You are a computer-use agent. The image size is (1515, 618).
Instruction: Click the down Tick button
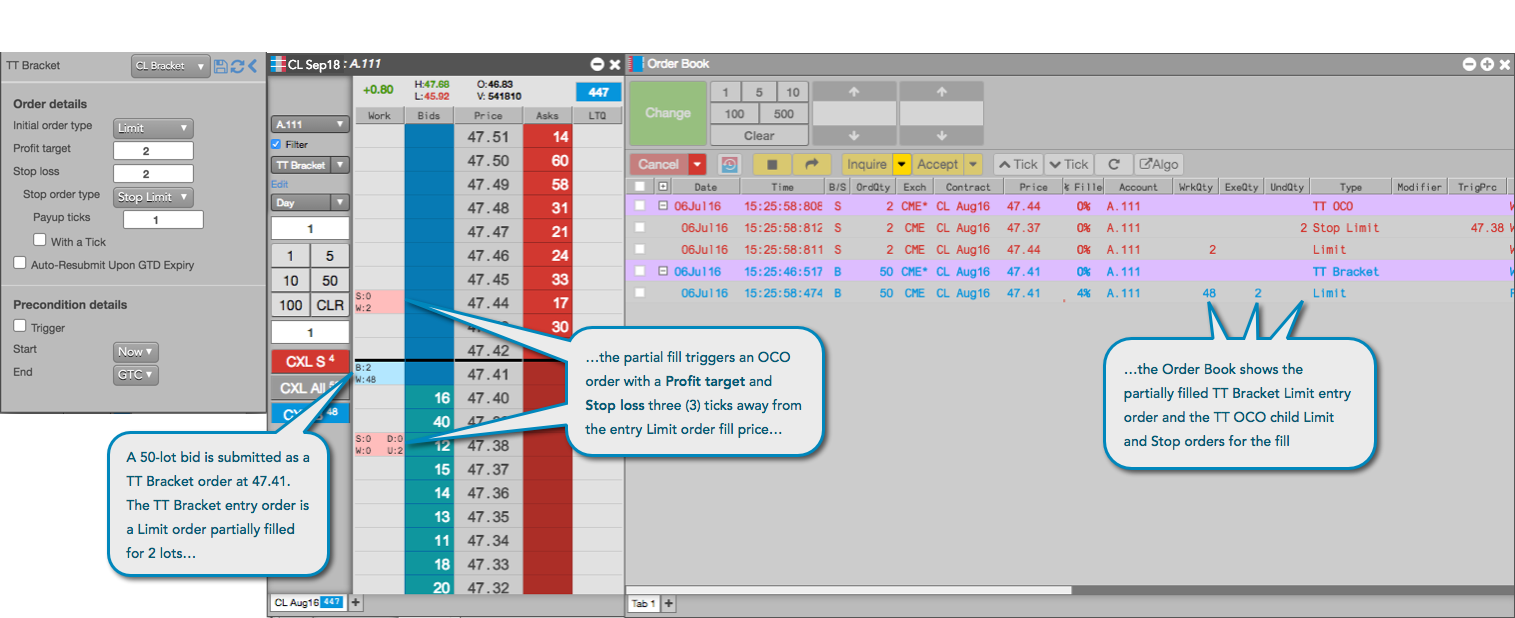(1068, 164)
